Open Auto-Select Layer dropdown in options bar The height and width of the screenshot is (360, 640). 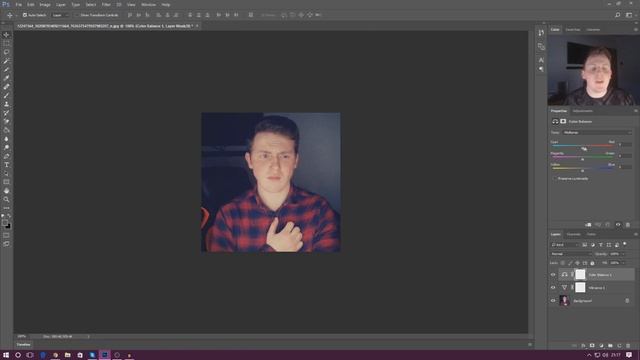(60, 15)
